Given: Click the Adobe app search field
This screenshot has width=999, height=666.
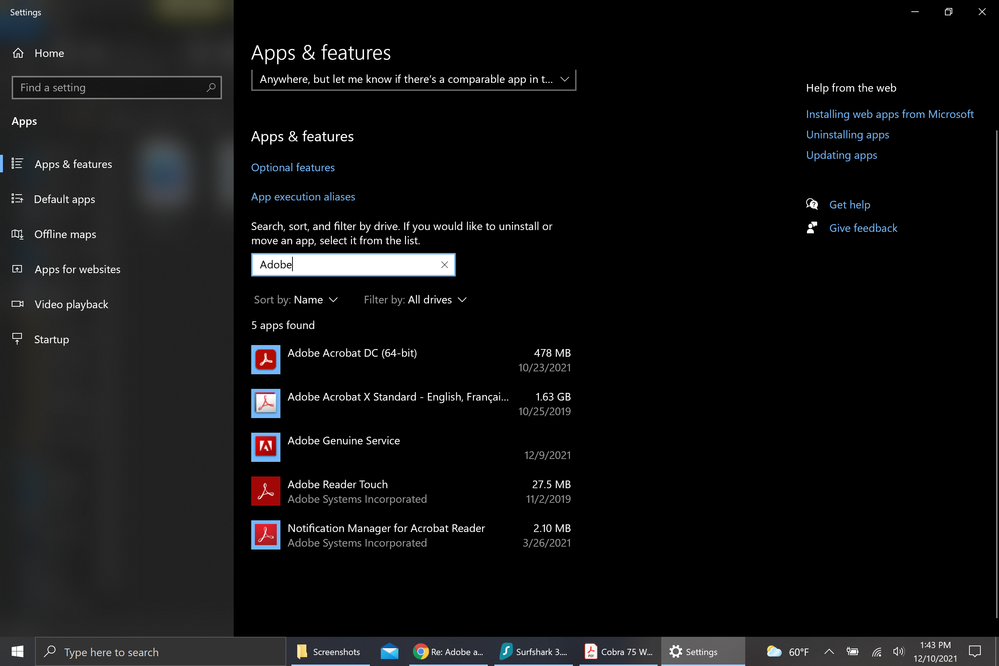Looking at the screenshot, I should click(x=353, y=264).
